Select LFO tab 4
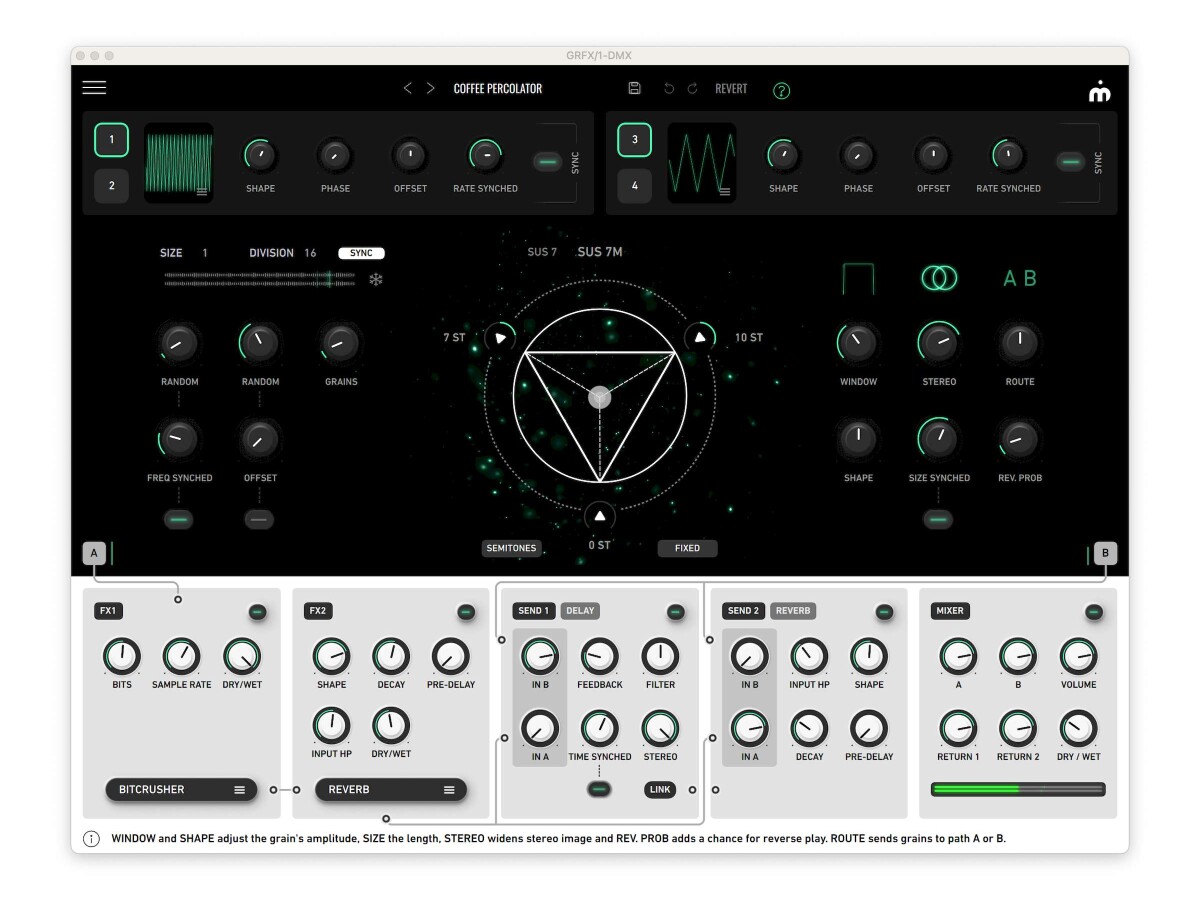 (x=634, y=186)
